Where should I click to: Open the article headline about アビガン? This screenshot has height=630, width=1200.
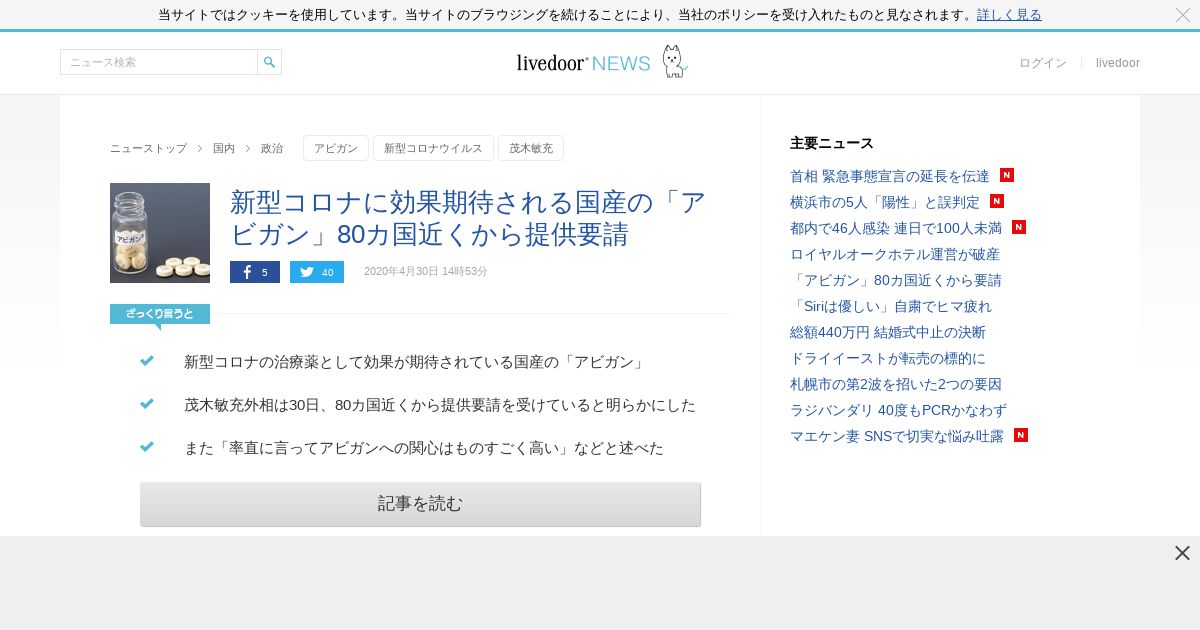(x=468, y=218)
